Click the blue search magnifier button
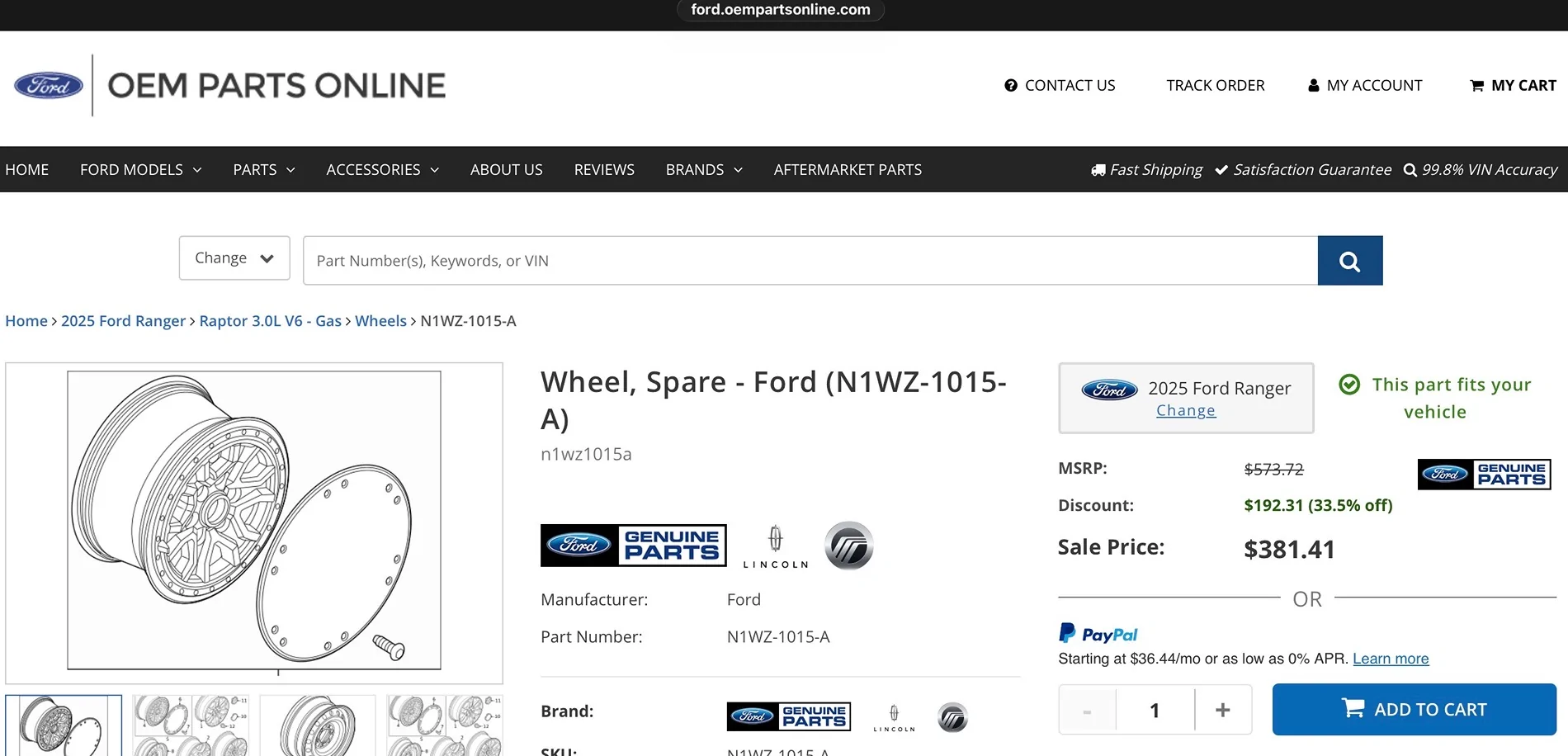The height and width of the screenshot is (756, 1568). tap(1350, 261)
